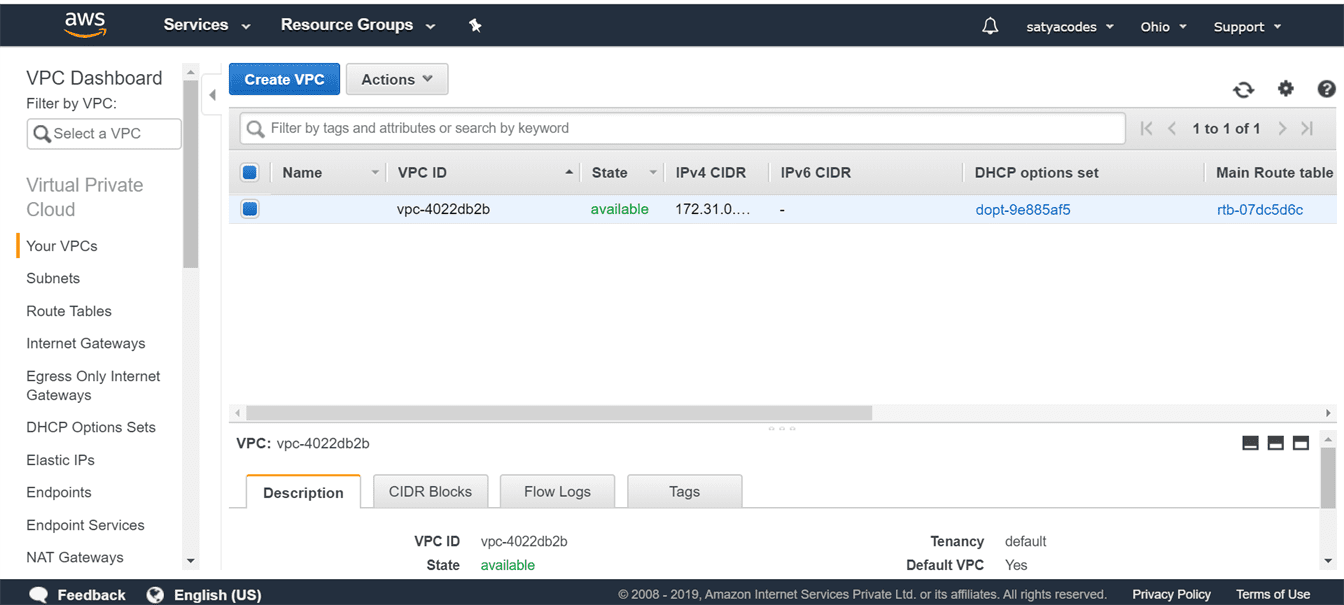This screenshot has width=1344, height=605.
Task: Minimize the details pane using leftmost layout icon
Action: pyautogui.click(x=1250, y=443)
